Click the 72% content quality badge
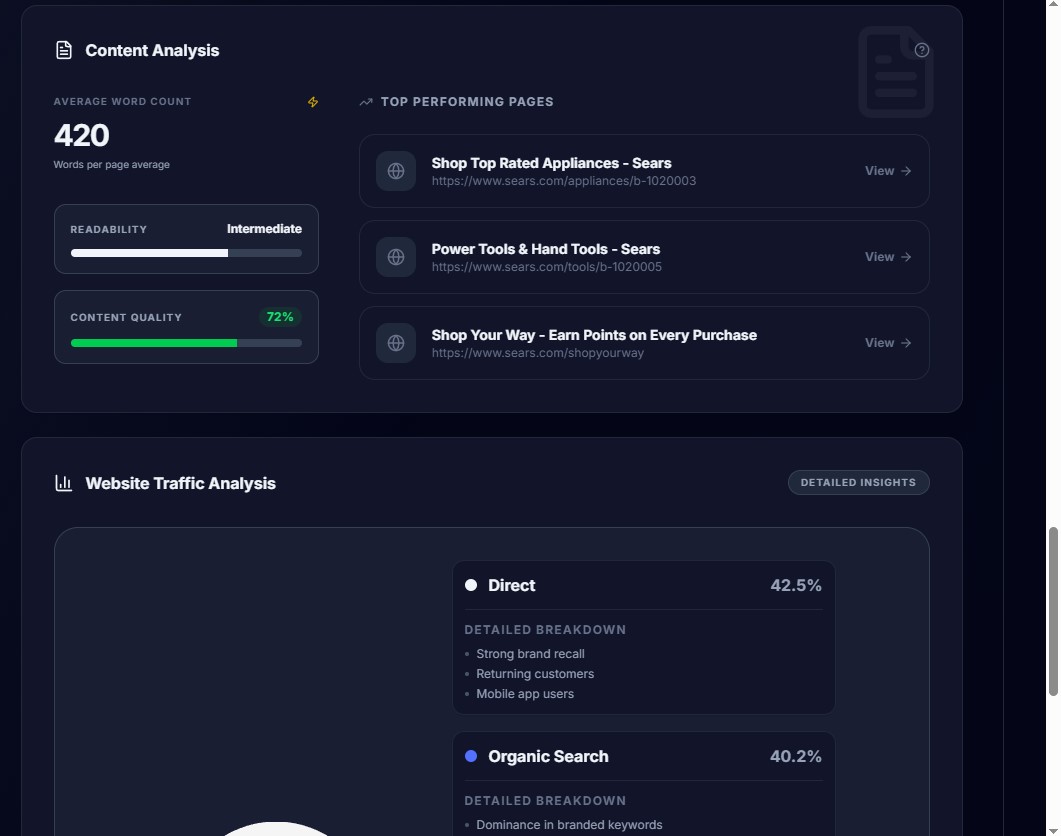The height and width of the screenshot is (836, 1061). click(x=279, y=317)
